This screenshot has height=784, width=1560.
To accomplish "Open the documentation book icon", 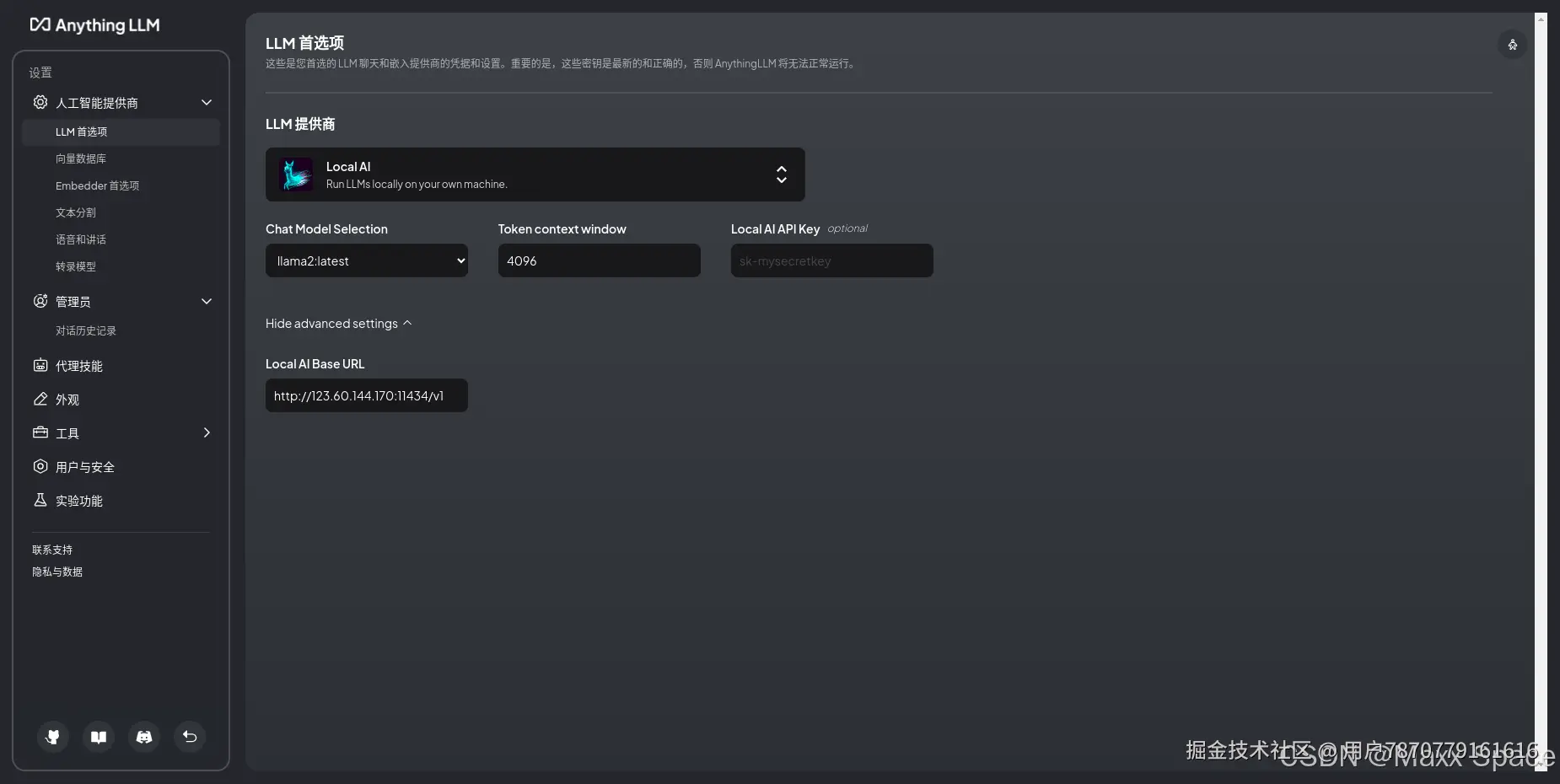I will click(99, 737).
